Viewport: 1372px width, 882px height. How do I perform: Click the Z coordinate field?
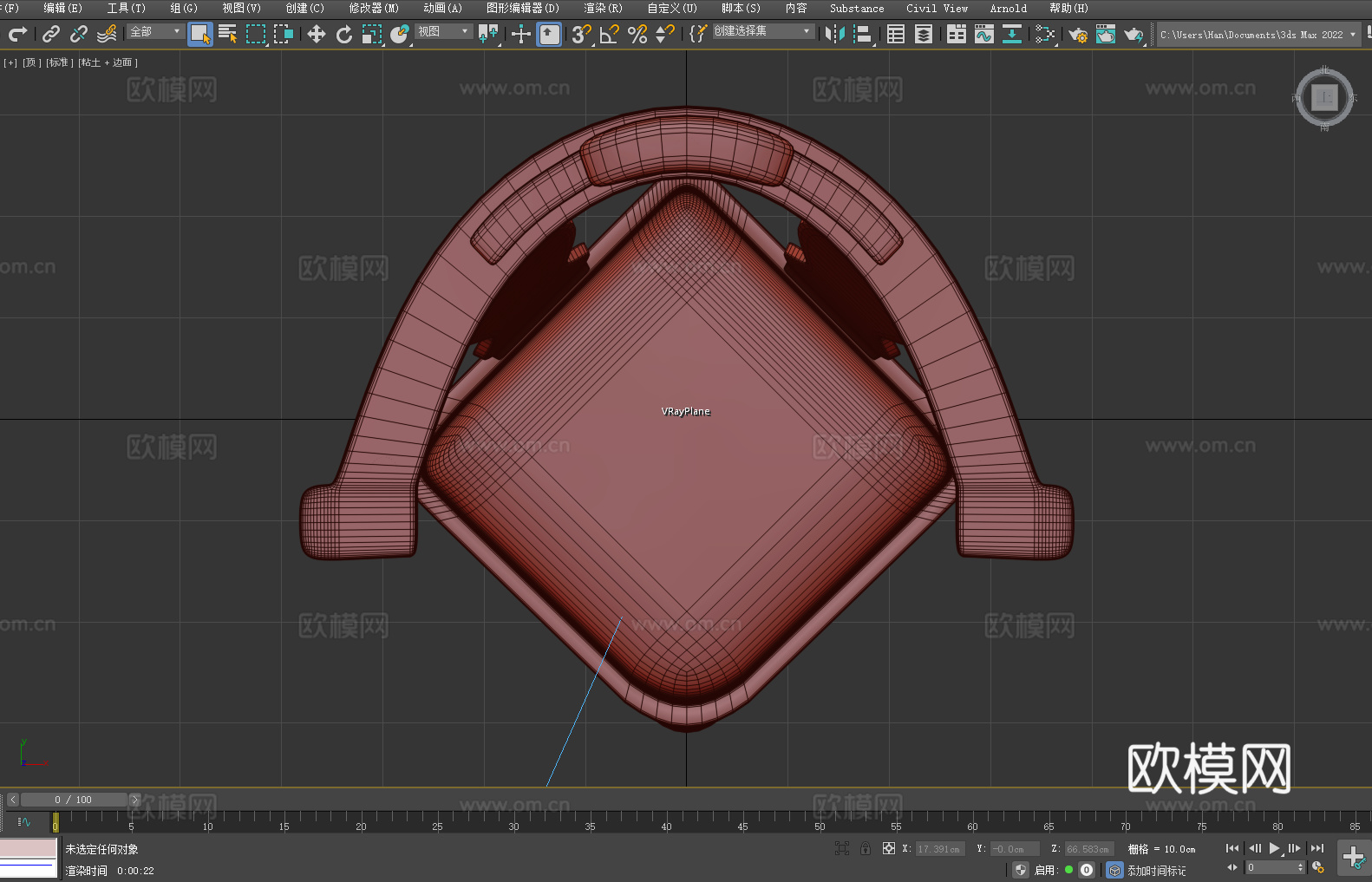coord(1088,849)
